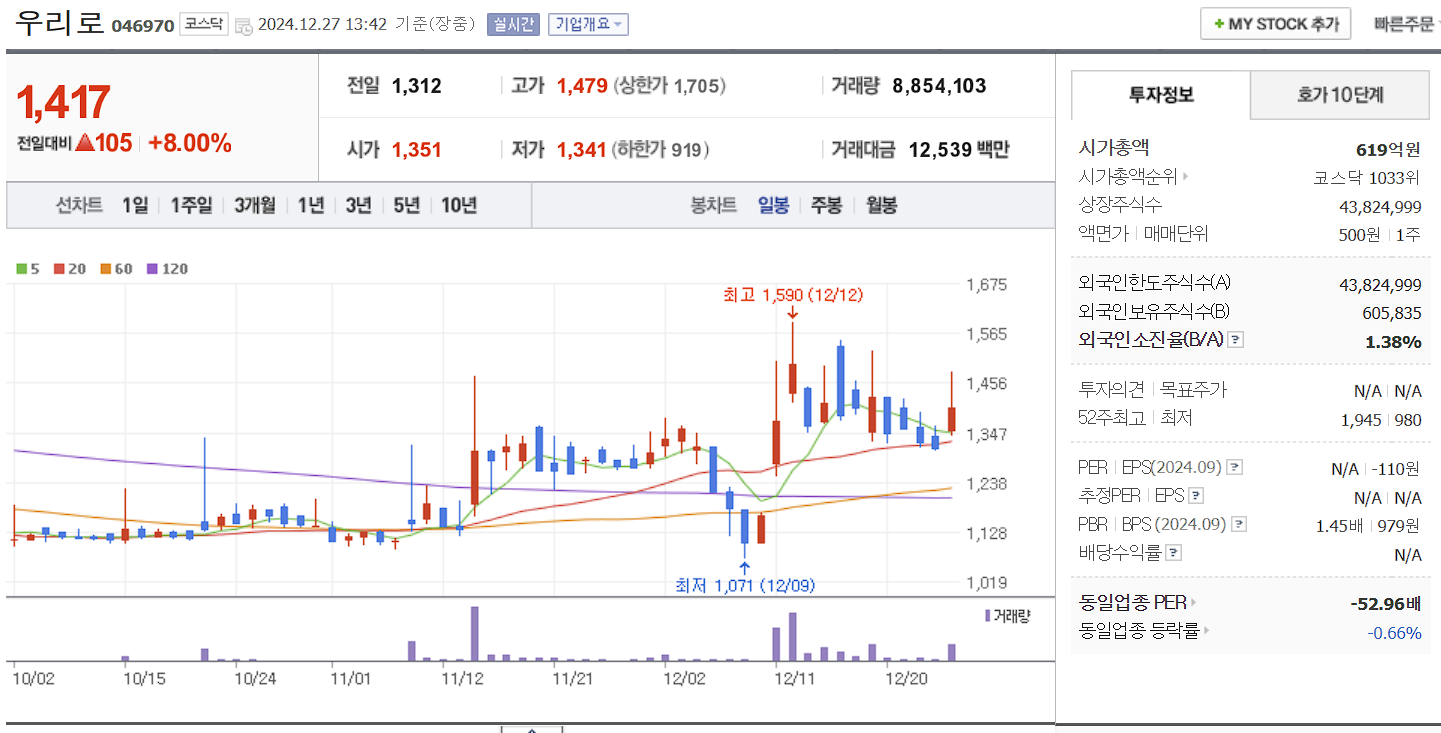Click the 코스닥 market badge
1441x733 pixels.
point(203,22)
